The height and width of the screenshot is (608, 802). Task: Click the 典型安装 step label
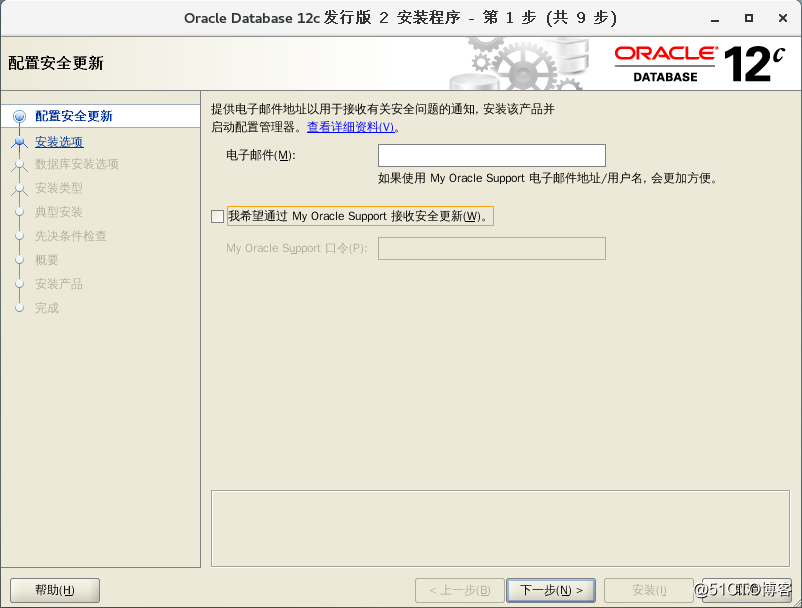(59, 212)
